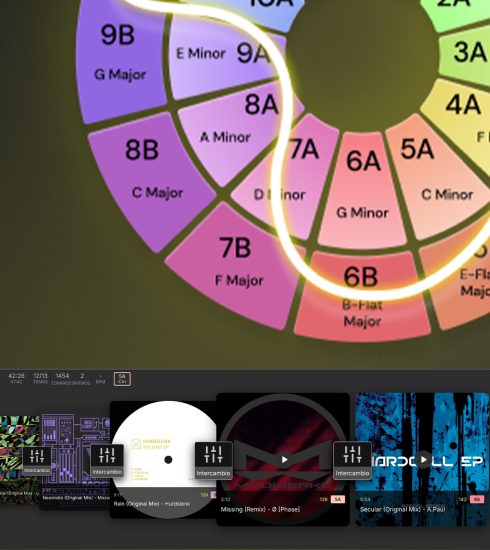490x550 pixels.
Task: Click 'Rain (Original Mix) - Hurdslenk' title
Action: pos(152,504)
